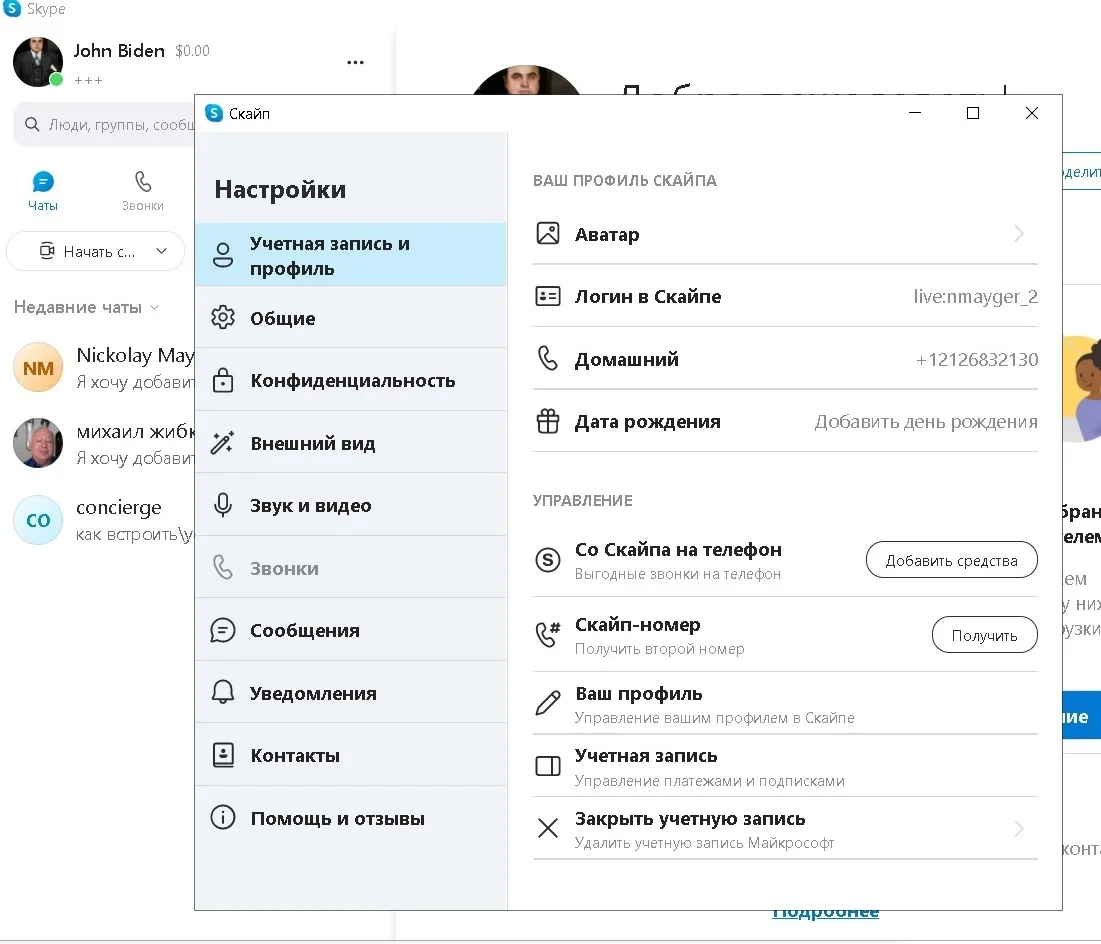Click the lock icon beside Конфиденциальность

(223, 380)
